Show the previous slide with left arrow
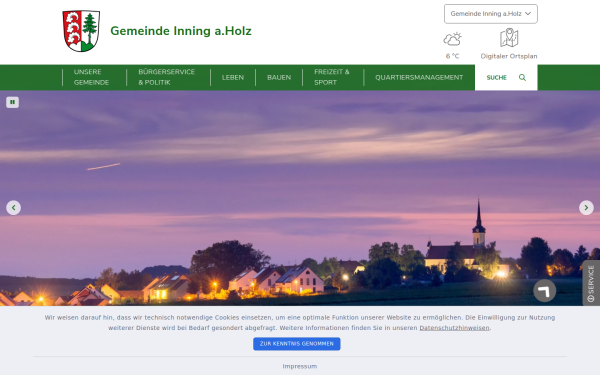 [x=13, y=208]
